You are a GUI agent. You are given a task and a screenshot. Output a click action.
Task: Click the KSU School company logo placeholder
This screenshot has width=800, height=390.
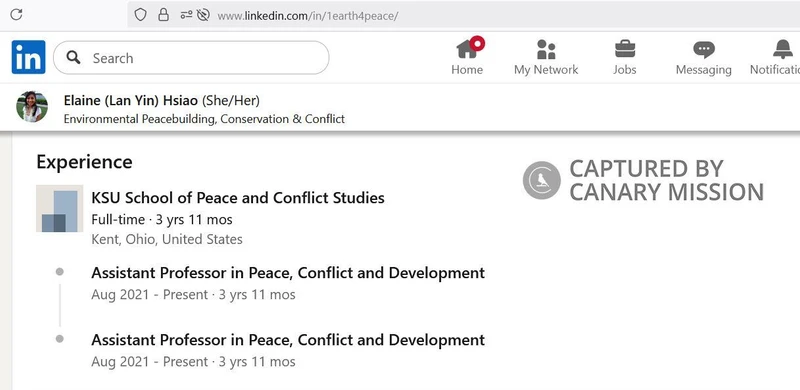(60, 208)
